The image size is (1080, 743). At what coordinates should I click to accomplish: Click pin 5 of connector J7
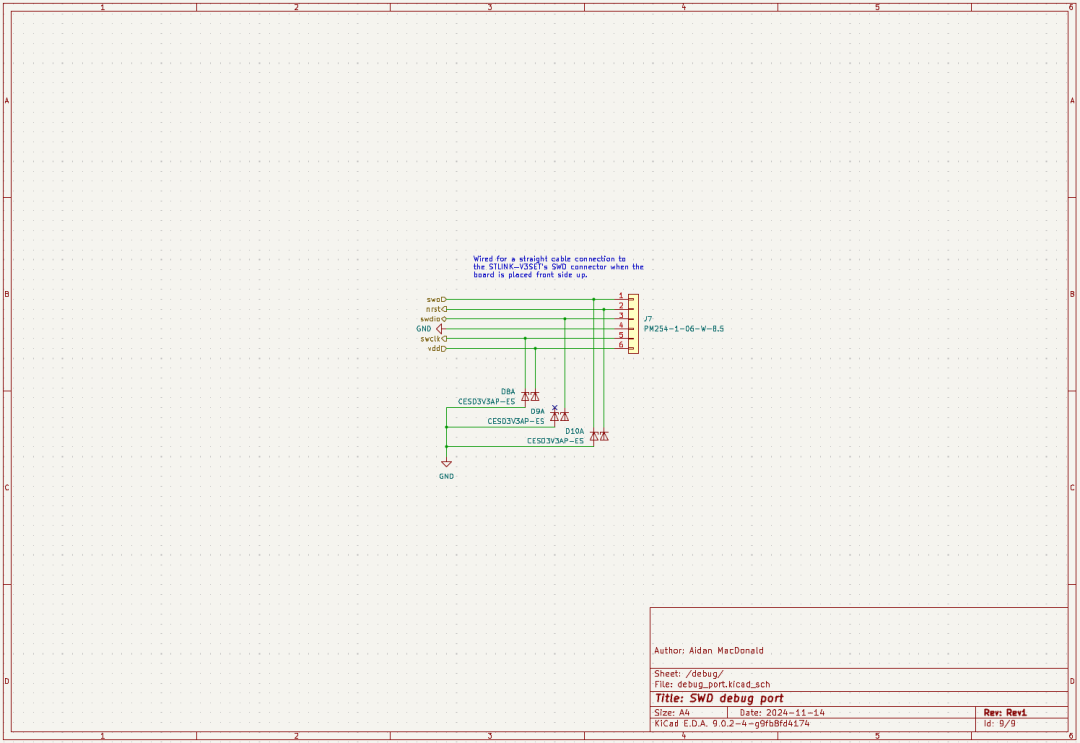623,339
